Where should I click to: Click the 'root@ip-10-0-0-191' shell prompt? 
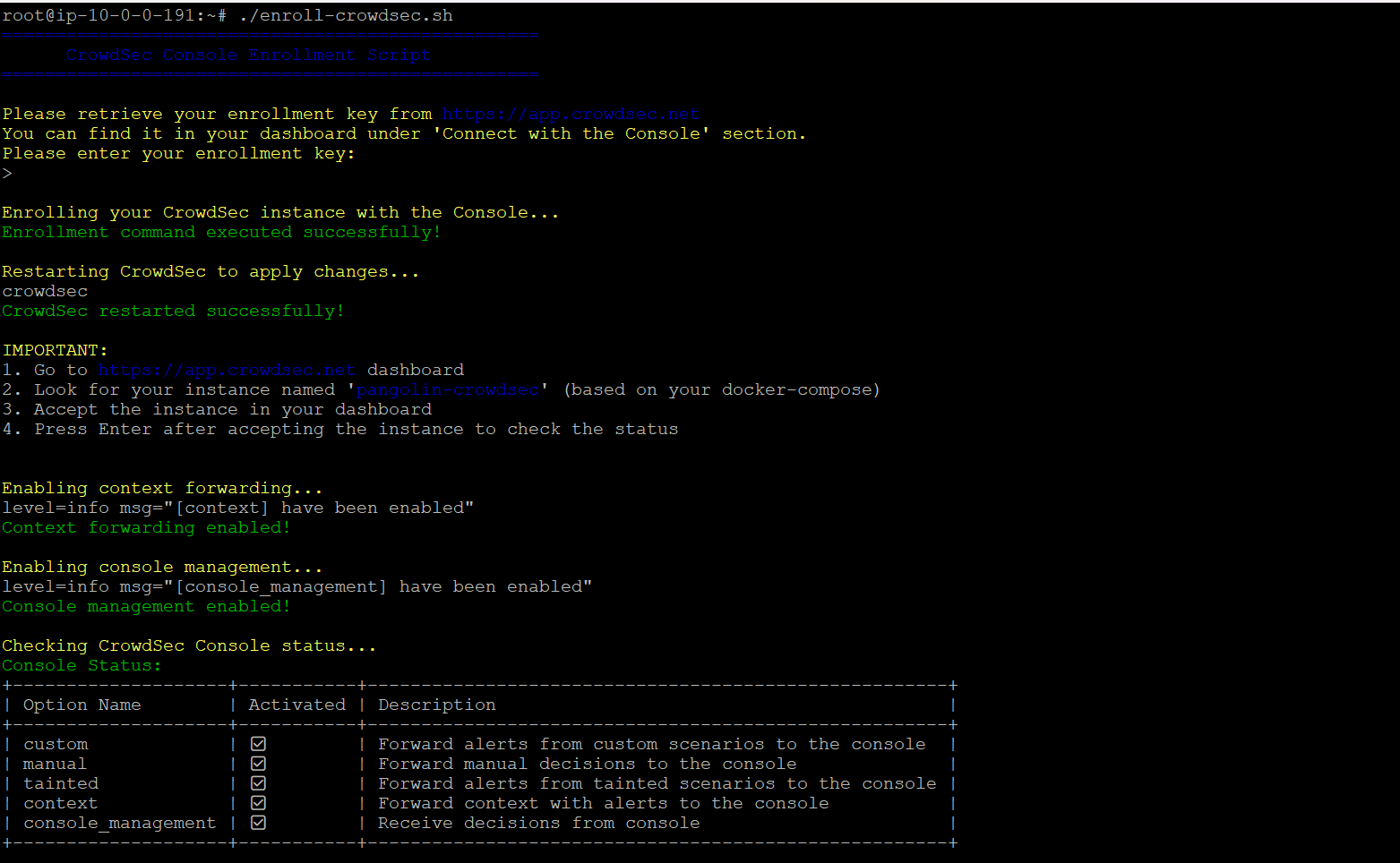point(114,15)
